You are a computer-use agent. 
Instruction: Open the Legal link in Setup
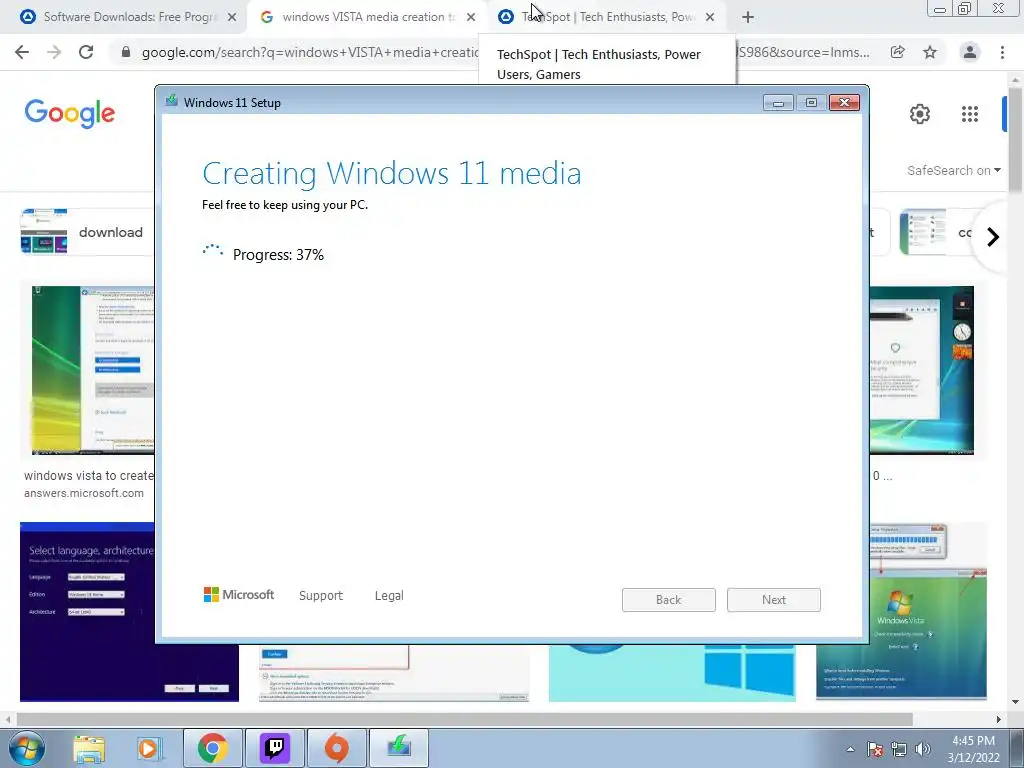[x=389, y=596]
